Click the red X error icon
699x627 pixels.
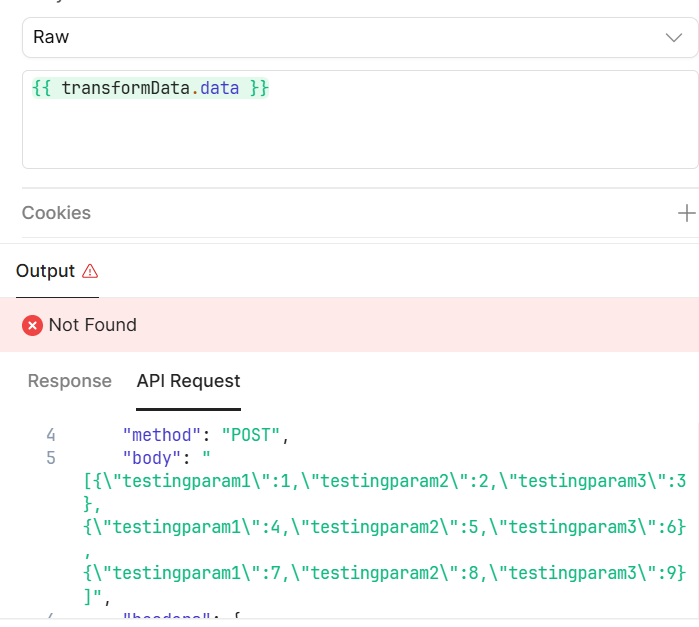pyautogui.click(x=32, y=325)
